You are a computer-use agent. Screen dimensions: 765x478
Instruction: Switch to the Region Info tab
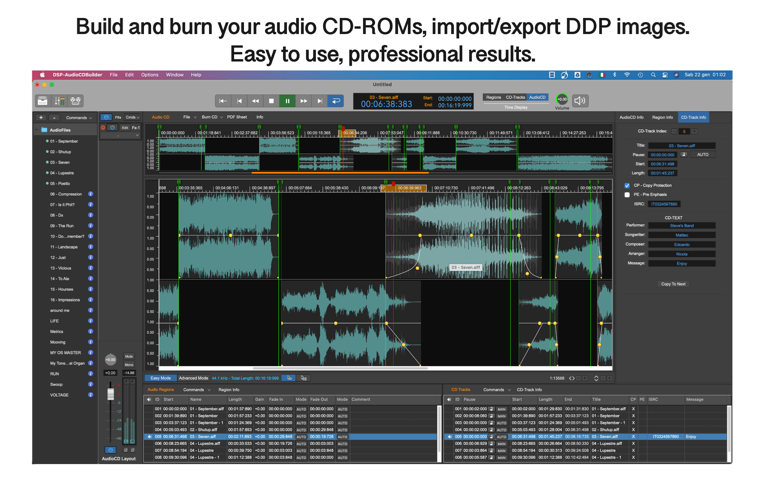tap(662, 117)
